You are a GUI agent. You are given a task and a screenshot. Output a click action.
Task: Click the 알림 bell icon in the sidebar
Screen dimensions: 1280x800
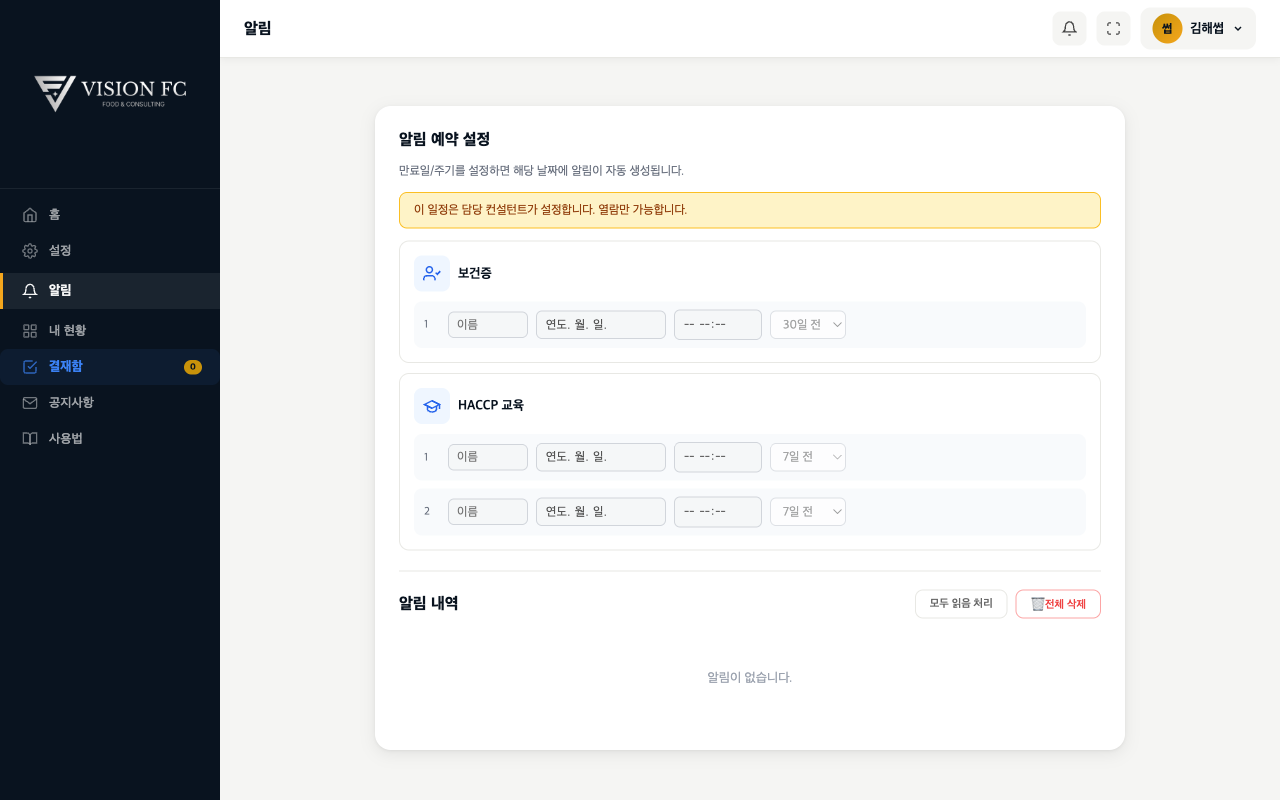tap(30, 291)
